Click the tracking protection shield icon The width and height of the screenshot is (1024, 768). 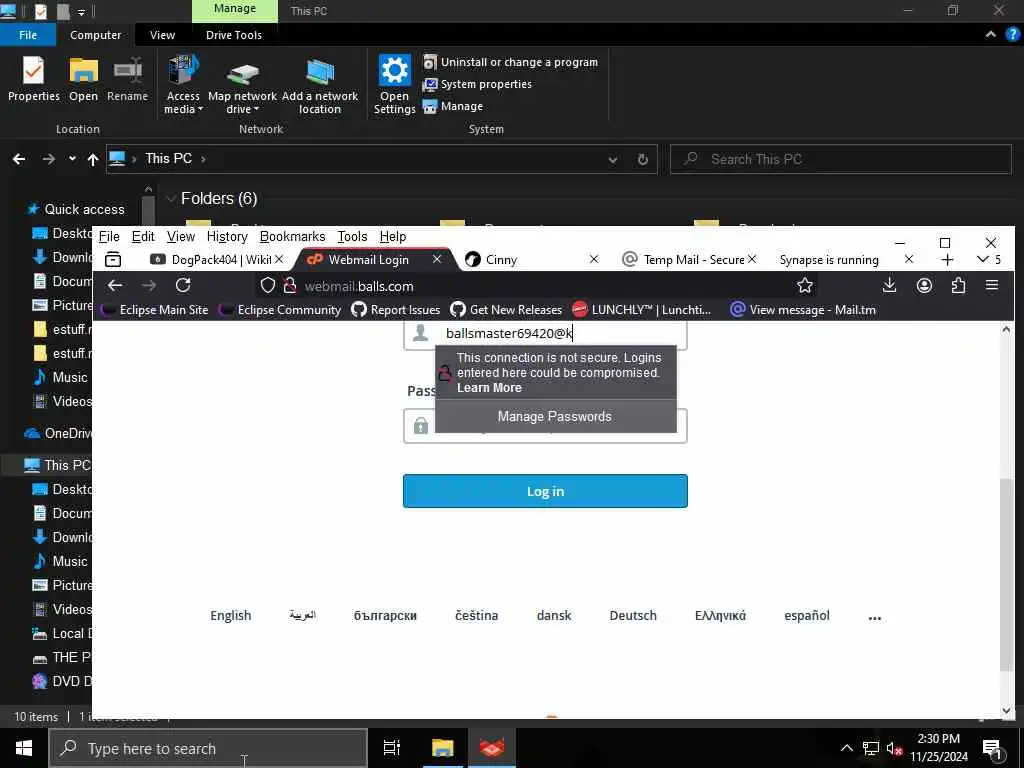coord(268,285)
